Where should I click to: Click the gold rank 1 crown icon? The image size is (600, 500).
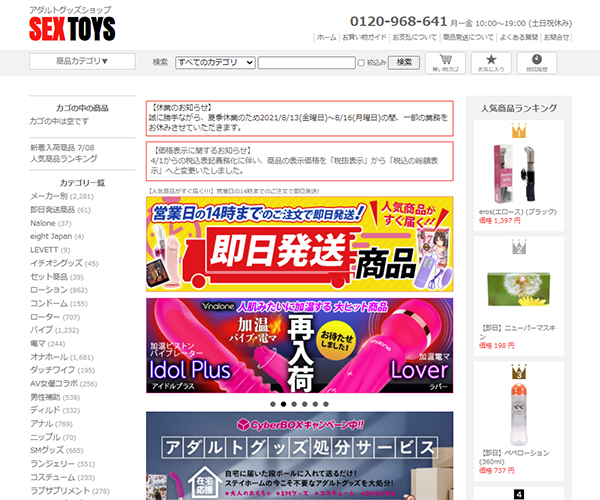click(519, 131)
